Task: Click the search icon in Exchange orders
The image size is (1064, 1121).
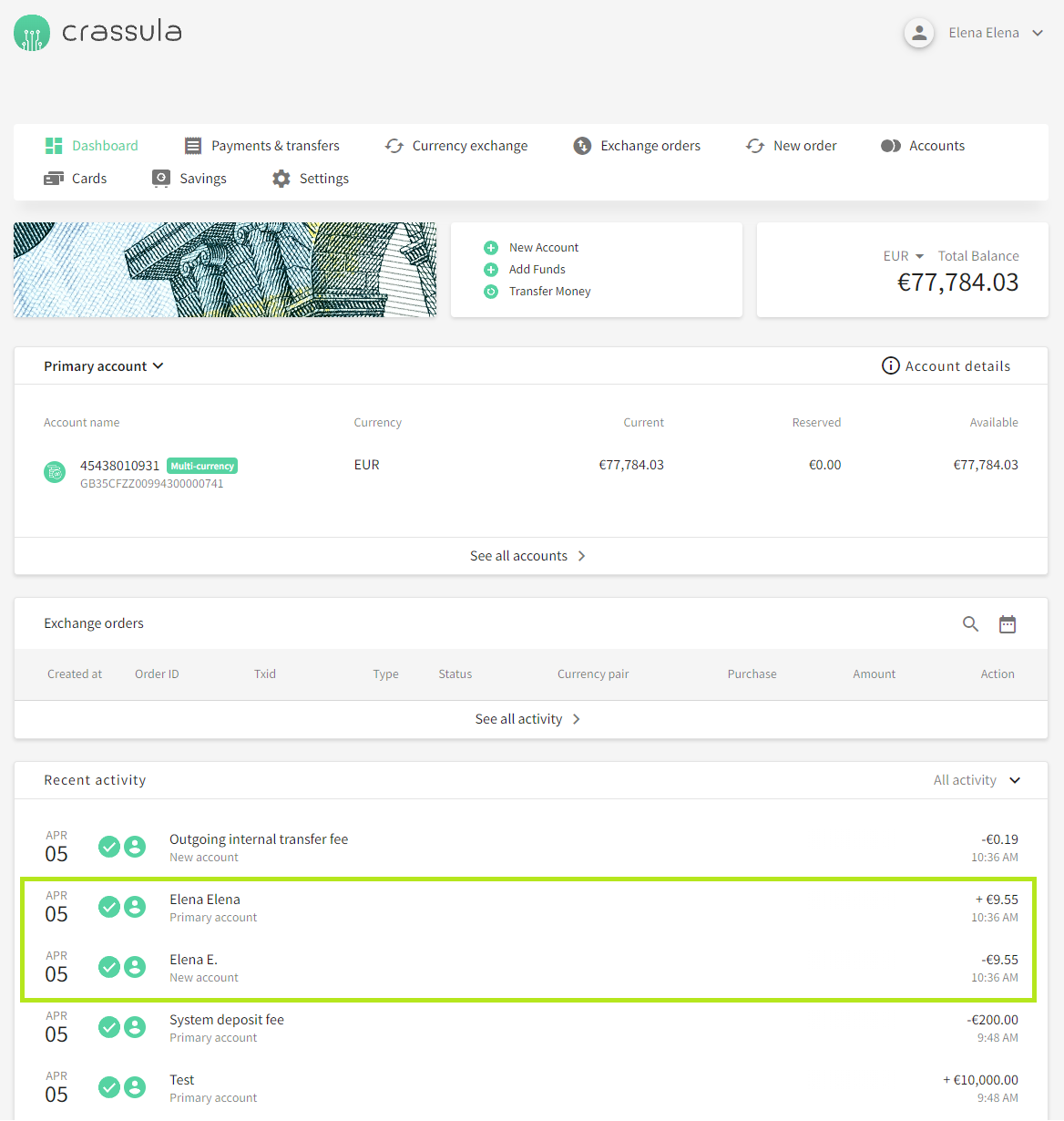Action: (970, 624)
